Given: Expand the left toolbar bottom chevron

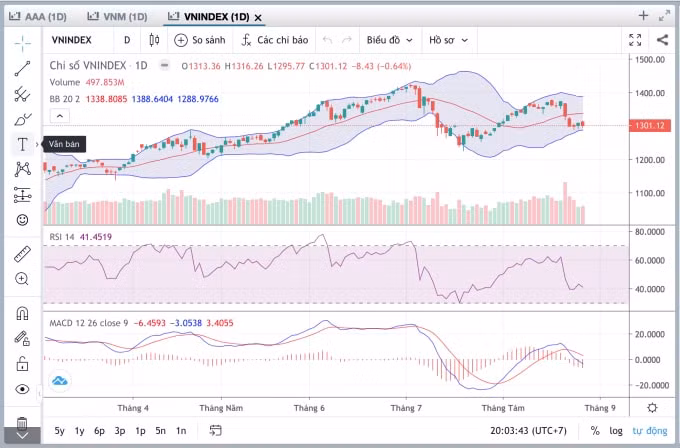Looking at the screenshot, I should [22, 435].
